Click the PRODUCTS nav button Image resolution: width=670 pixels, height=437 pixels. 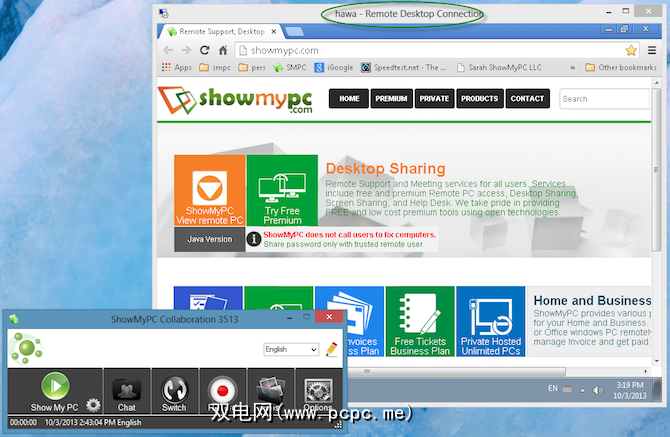(479, 99)
